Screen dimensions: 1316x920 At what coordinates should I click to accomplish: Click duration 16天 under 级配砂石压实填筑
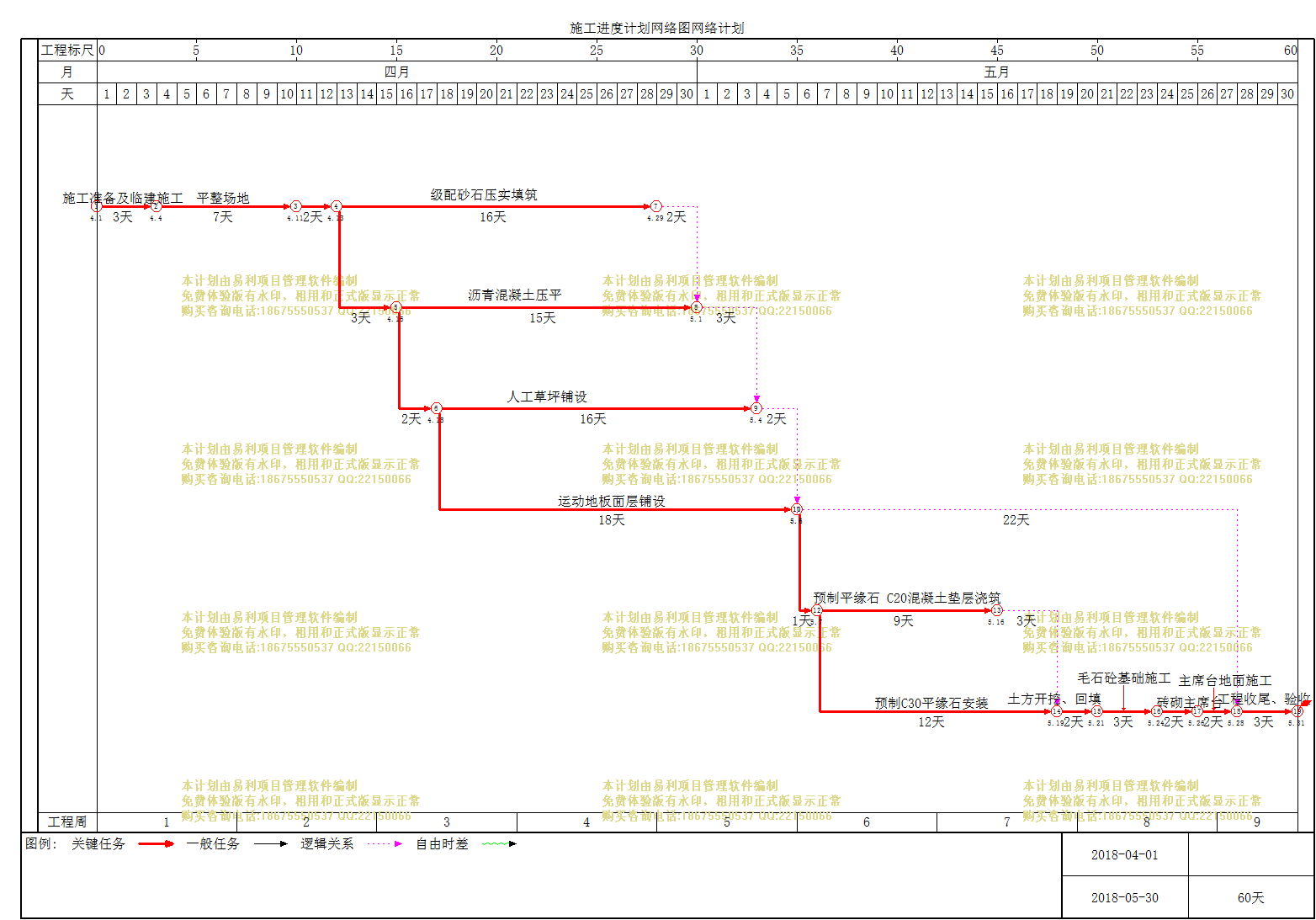tap(493, 217)
